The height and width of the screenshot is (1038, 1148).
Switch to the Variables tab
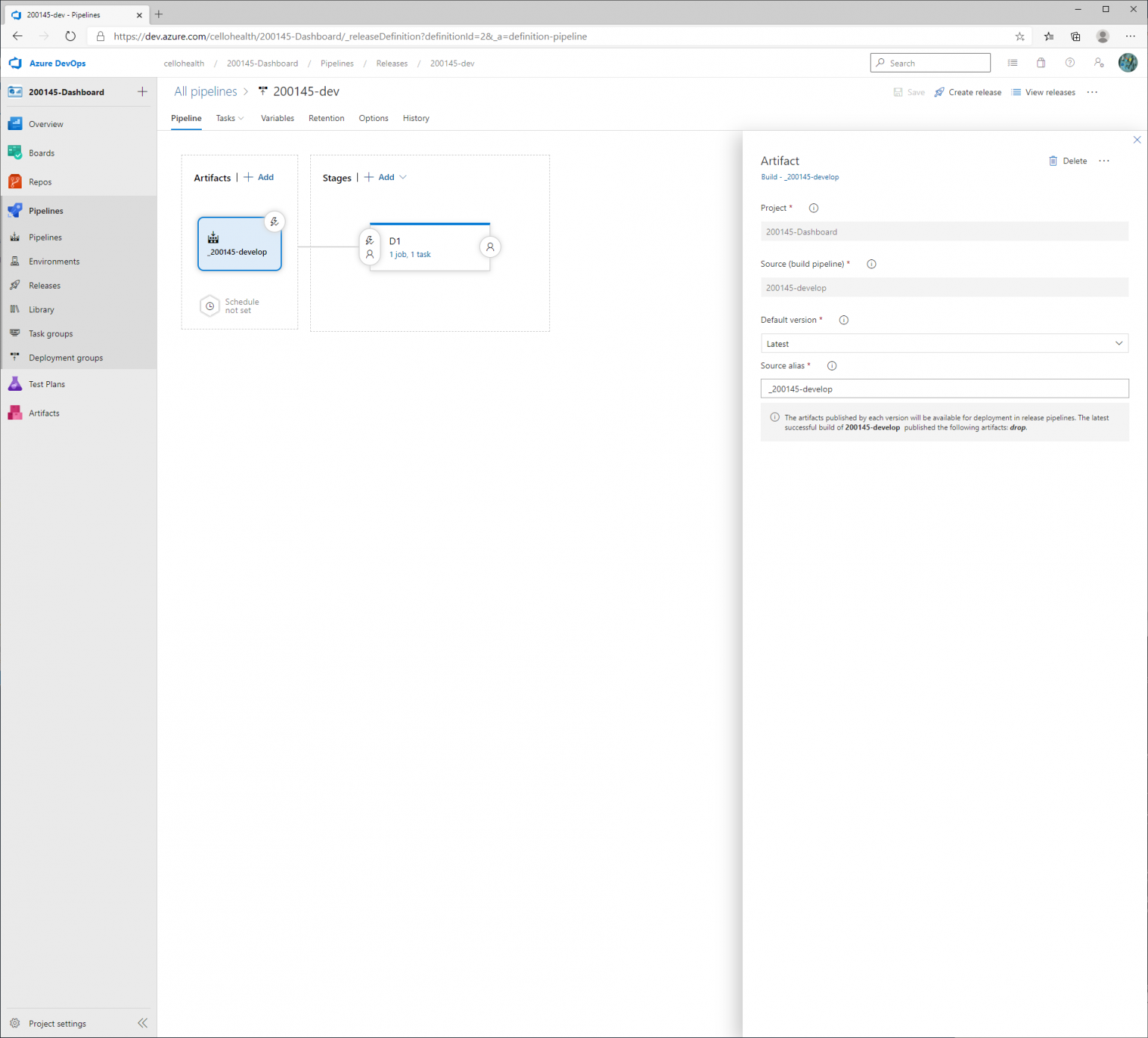coord(277,118)
